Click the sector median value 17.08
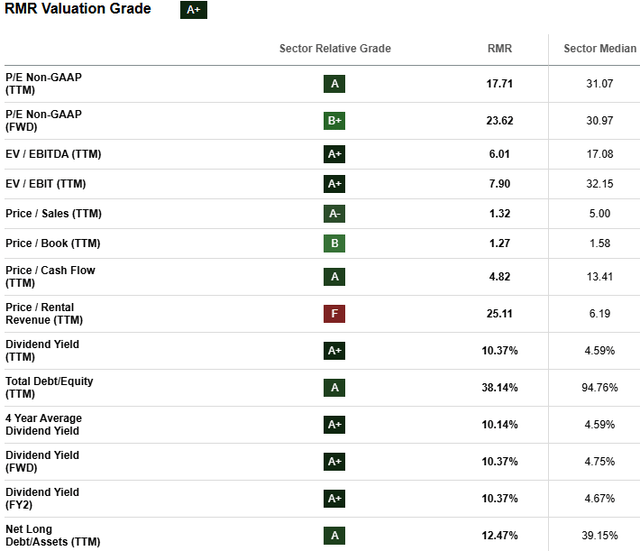The image size is (640, 551). pyautogui.click(x=600, y=154)
